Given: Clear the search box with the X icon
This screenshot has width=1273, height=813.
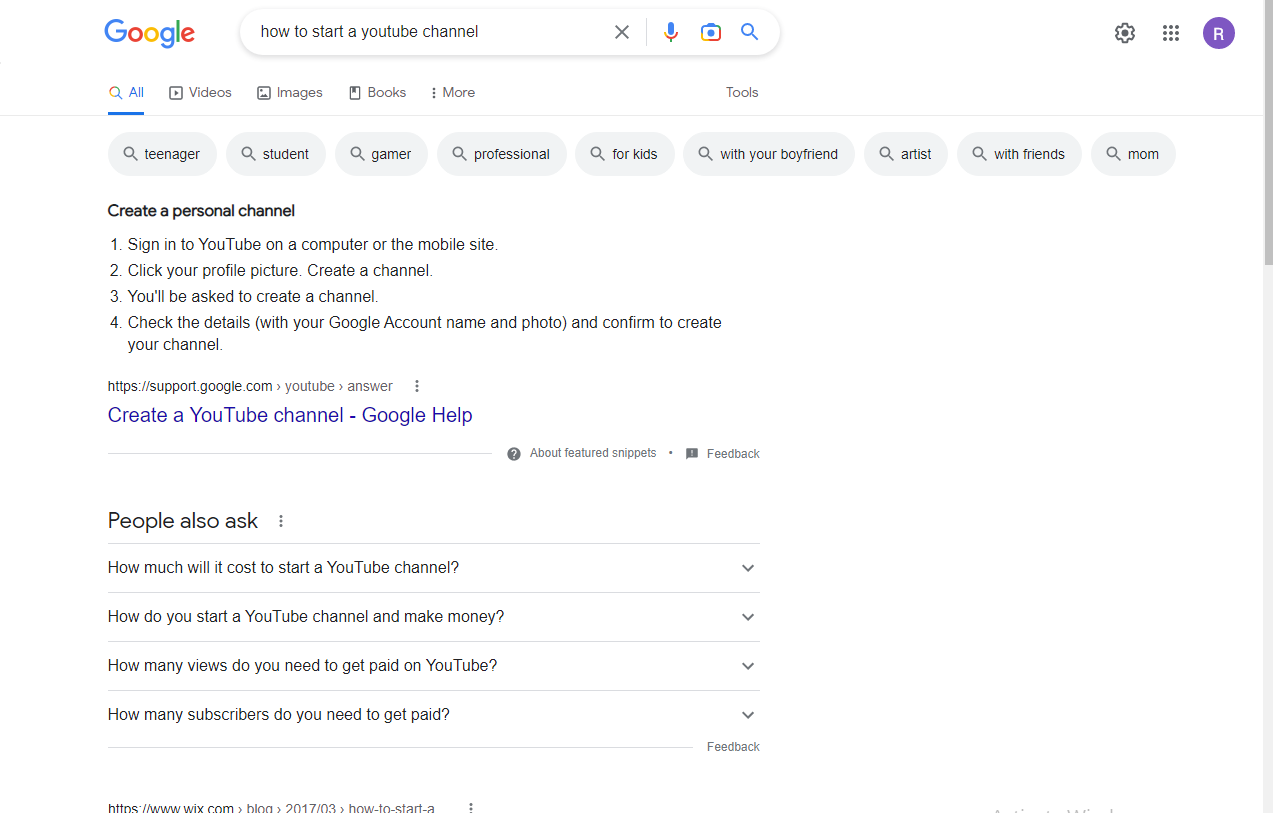Looking at the screenshot, I should 622,32.
